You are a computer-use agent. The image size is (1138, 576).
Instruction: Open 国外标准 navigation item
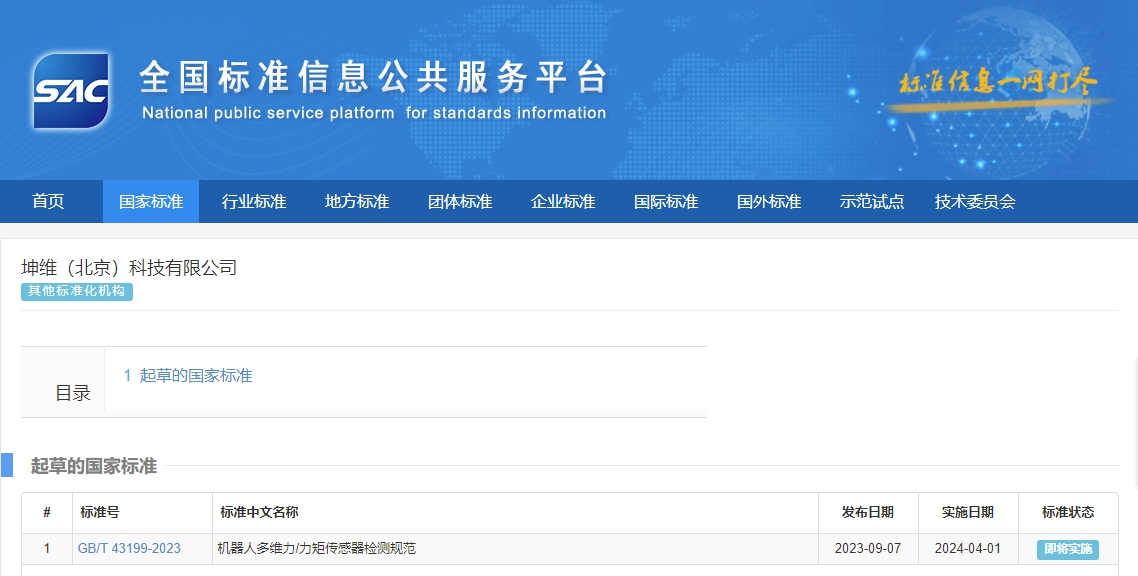(769, 202)
